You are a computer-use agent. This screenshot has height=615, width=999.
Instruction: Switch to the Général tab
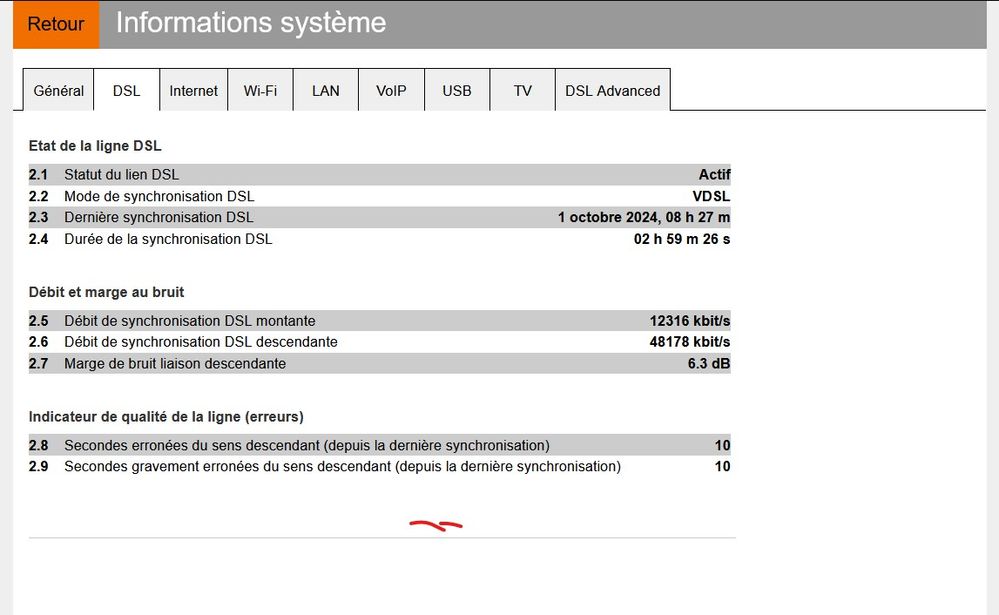point(57,90)
